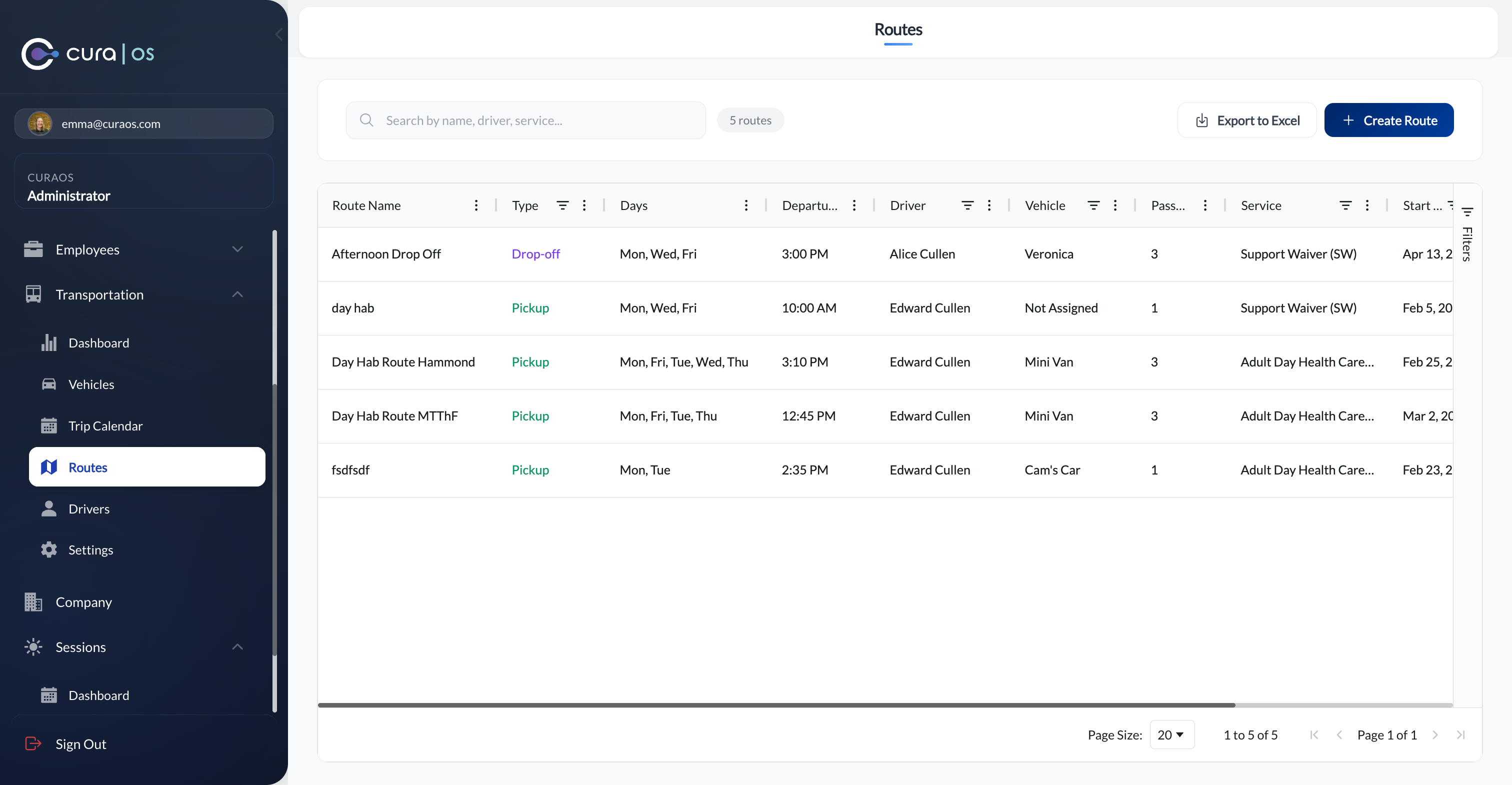Screen dimensions: 1512x785
Task: Focus the route search field
Action: [x=525, y=120]
